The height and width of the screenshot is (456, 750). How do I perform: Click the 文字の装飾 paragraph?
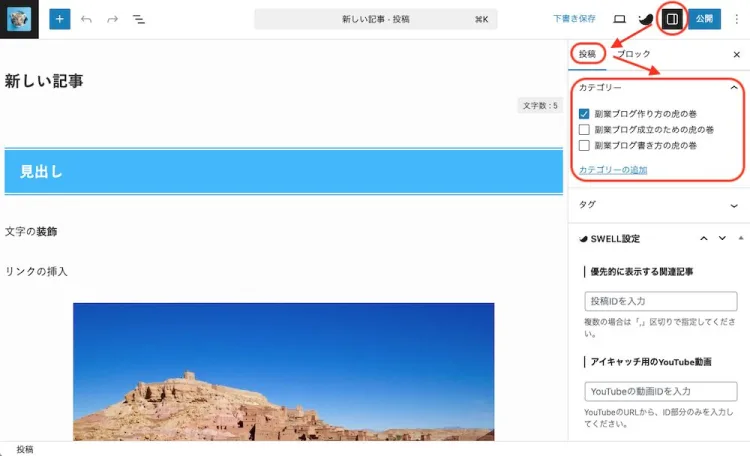31,232
